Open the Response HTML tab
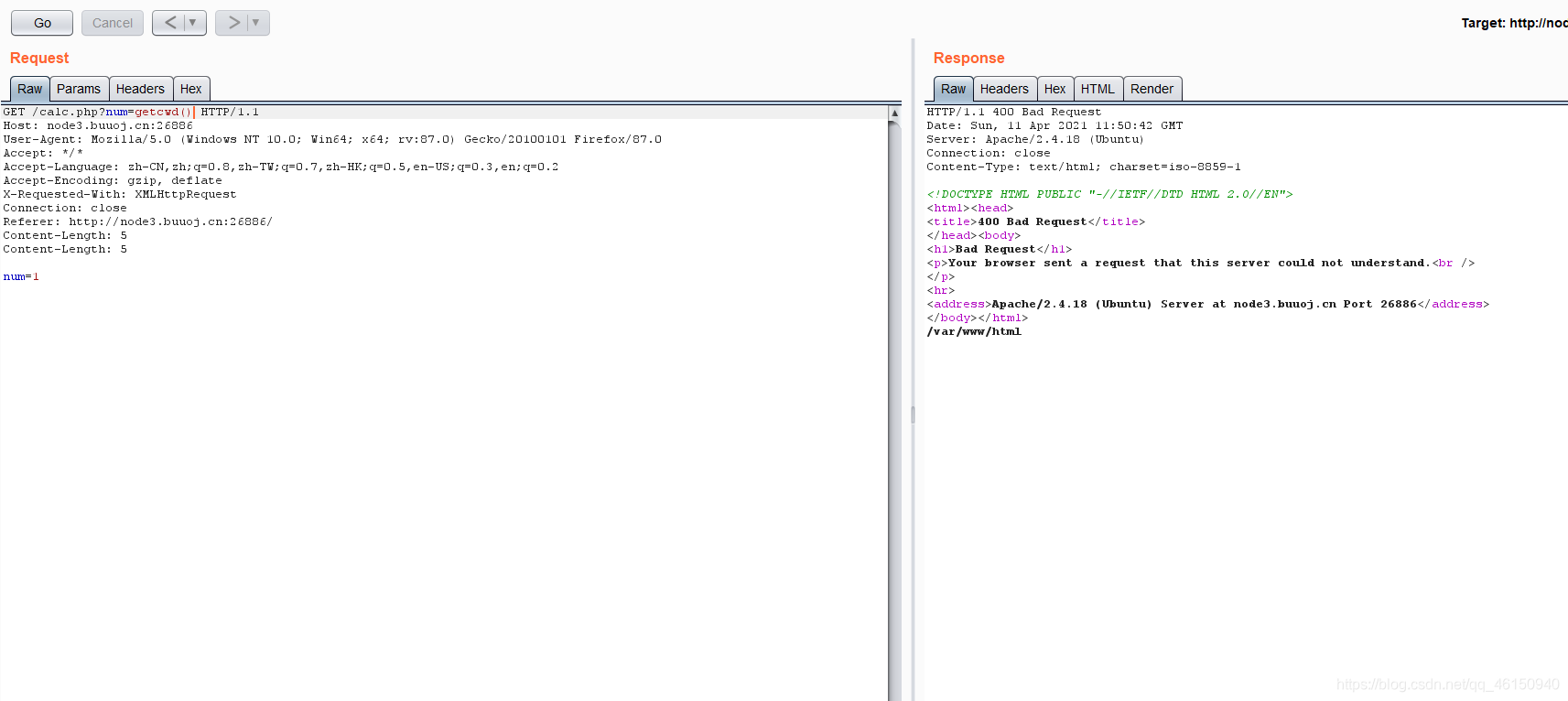The image size is (1568, 701). [1098, 89]
